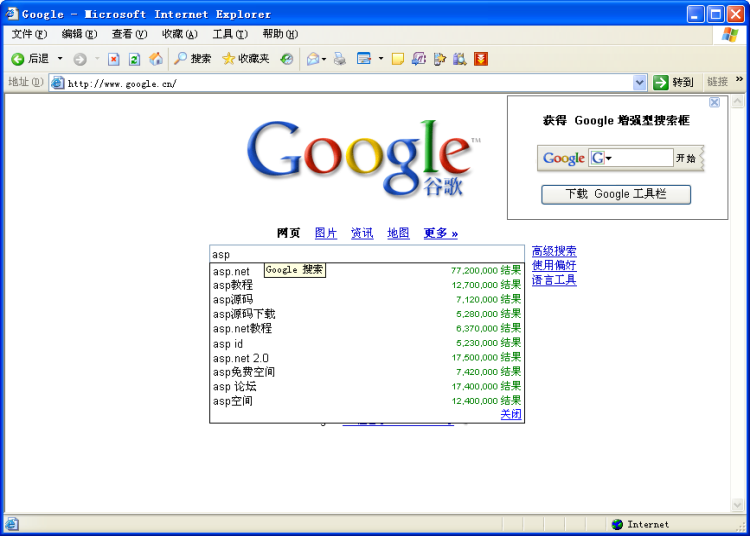The image size is (750, 536).
Task: Select the asp.net教程 suggestion
Action: click(367, 328)
